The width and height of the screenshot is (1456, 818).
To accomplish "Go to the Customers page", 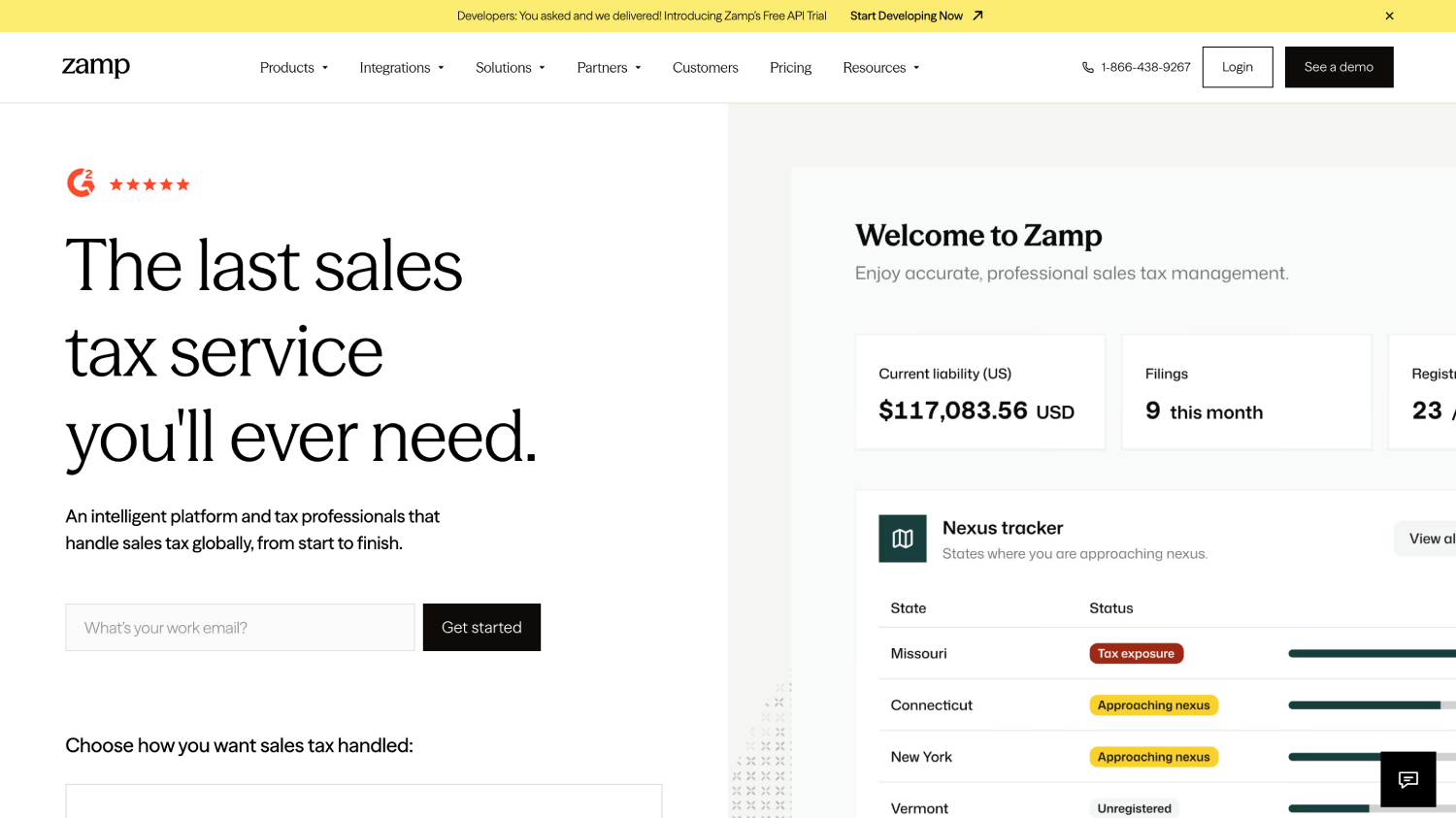I will pos(706,68).
